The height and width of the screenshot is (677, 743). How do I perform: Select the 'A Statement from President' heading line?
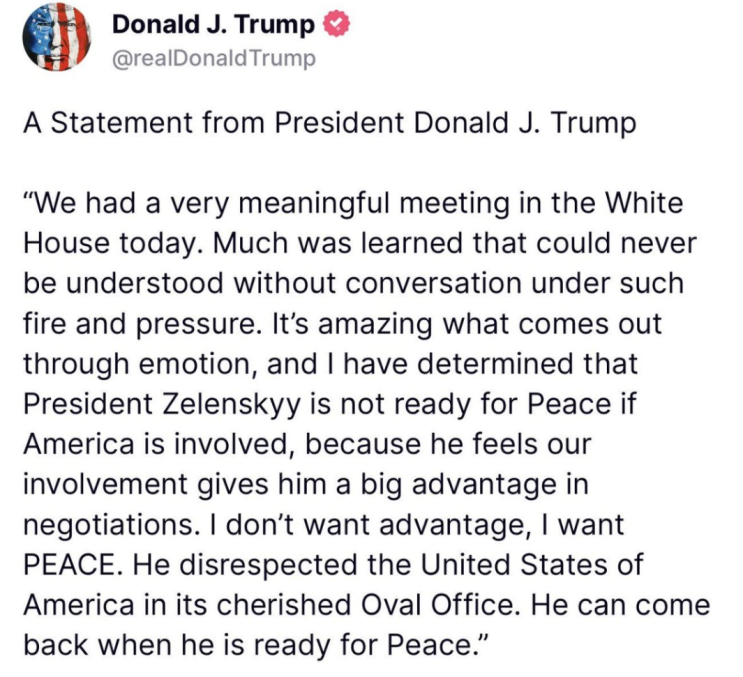[329, 123]
